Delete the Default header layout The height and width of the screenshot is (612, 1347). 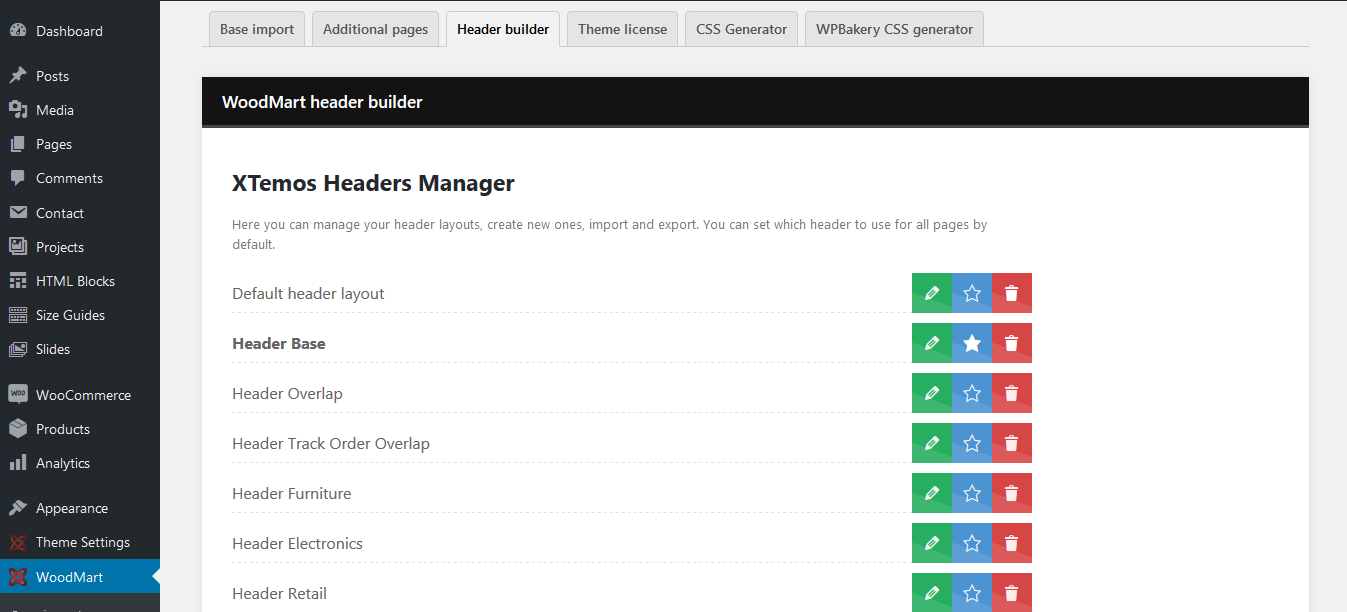tap(1012, 293)
